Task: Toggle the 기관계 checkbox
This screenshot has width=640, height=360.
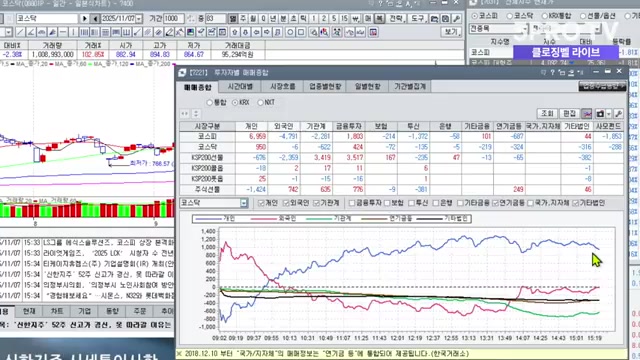Action: coord(316,203)
